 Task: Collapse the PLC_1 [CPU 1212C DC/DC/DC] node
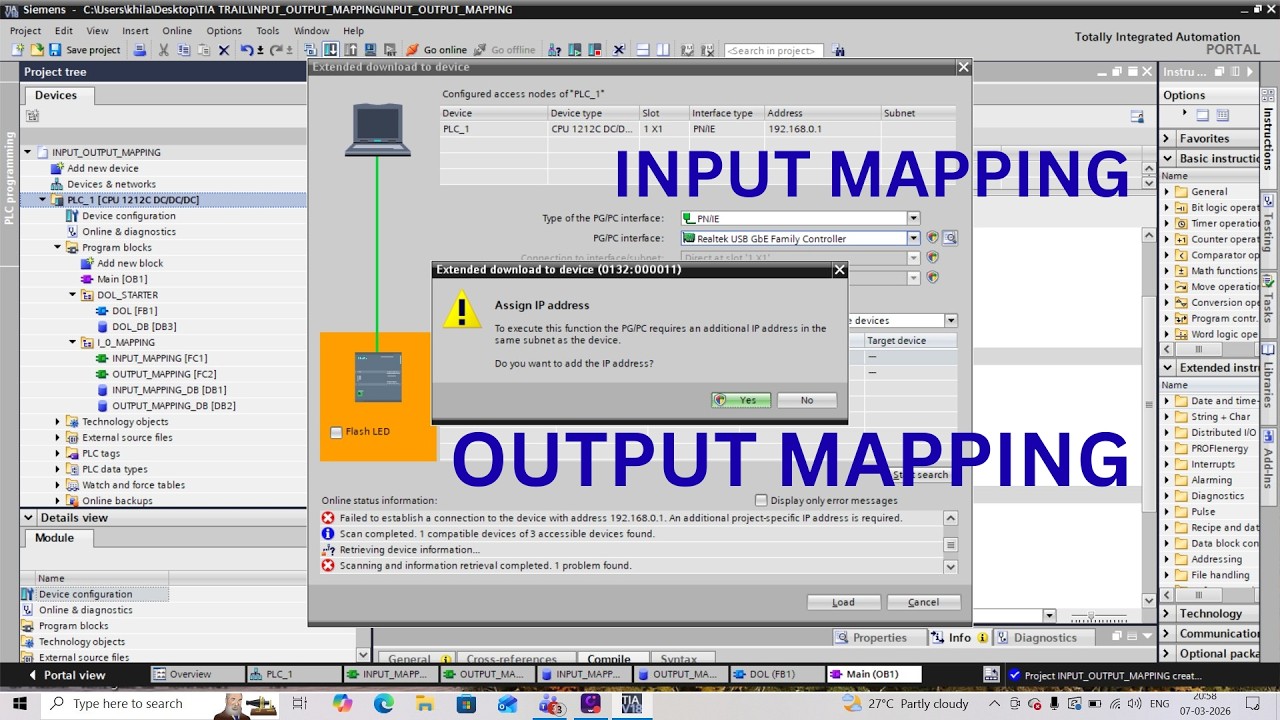coord(43,200)
